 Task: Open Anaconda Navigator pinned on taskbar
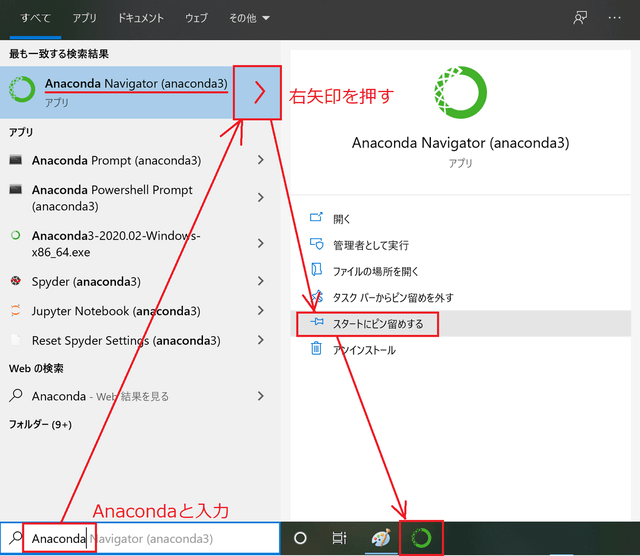pos(421,538)
